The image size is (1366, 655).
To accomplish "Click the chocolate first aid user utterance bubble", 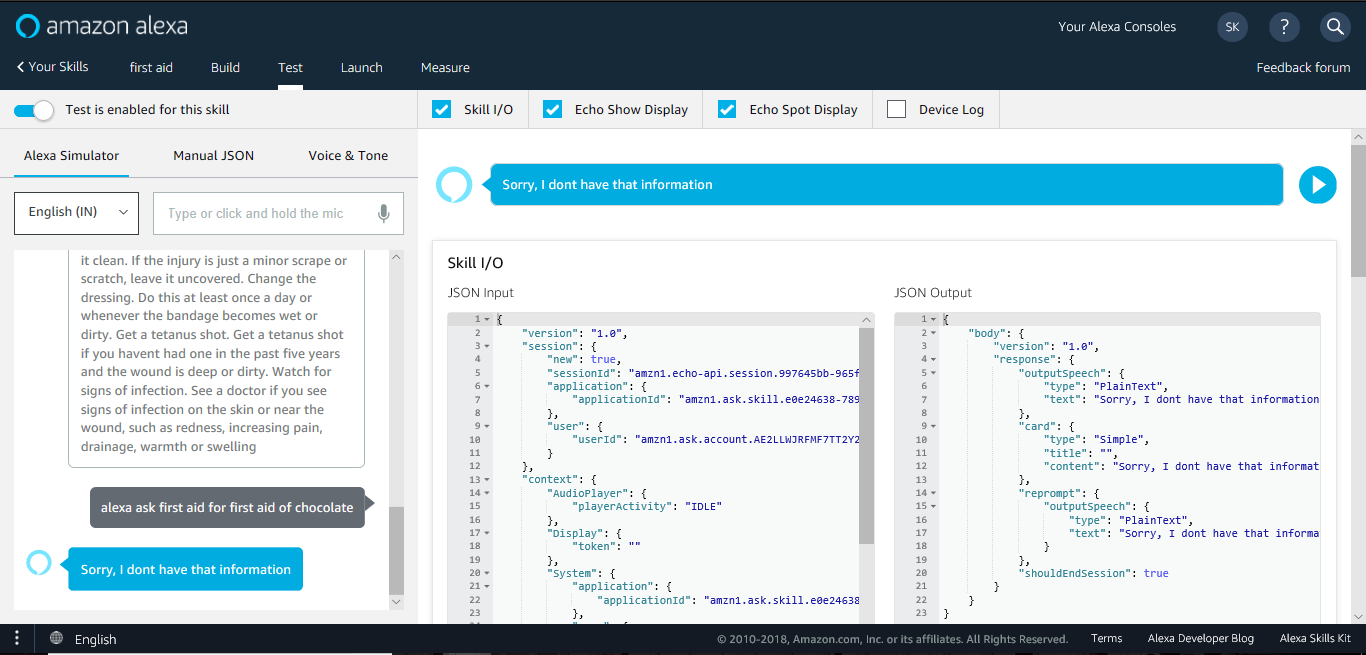I will tap(227, 507).
